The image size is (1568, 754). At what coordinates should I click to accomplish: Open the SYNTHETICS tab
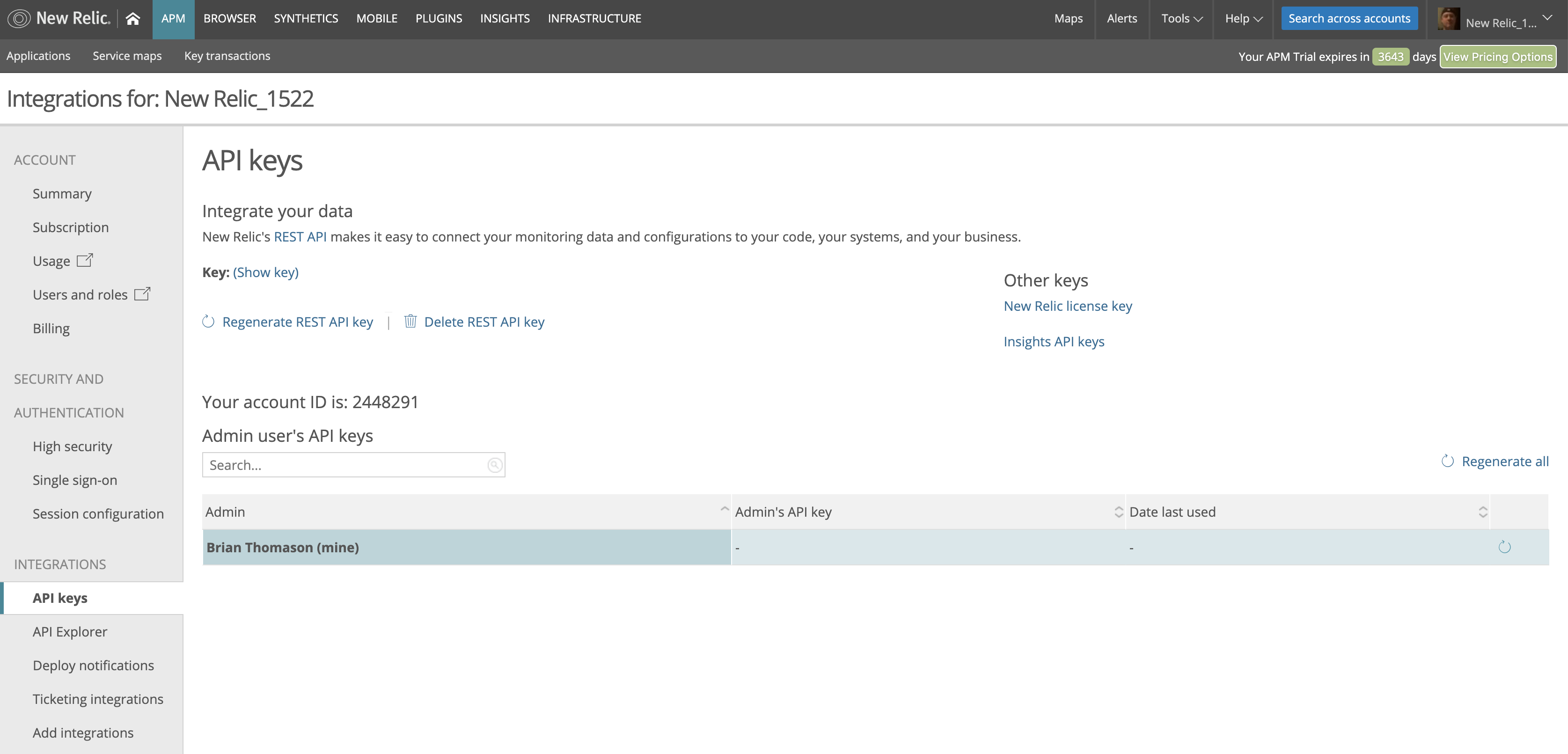pos(306,19)
